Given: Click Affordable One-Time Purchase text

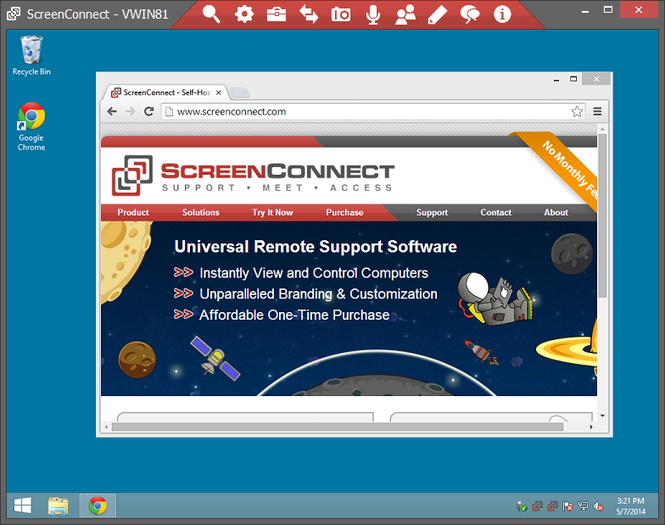Looking at the screenshot, I should coord(294,315).
